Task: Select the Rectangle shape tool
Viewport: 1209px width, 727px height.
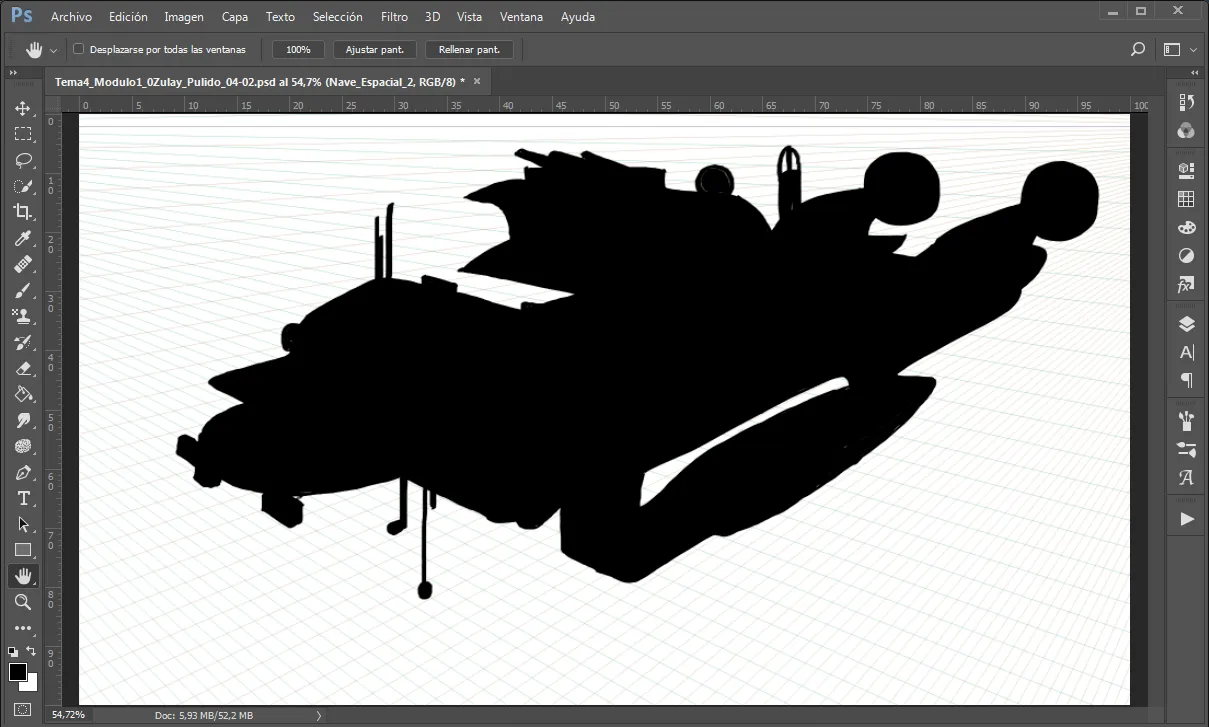Action: tap(23, 550)
